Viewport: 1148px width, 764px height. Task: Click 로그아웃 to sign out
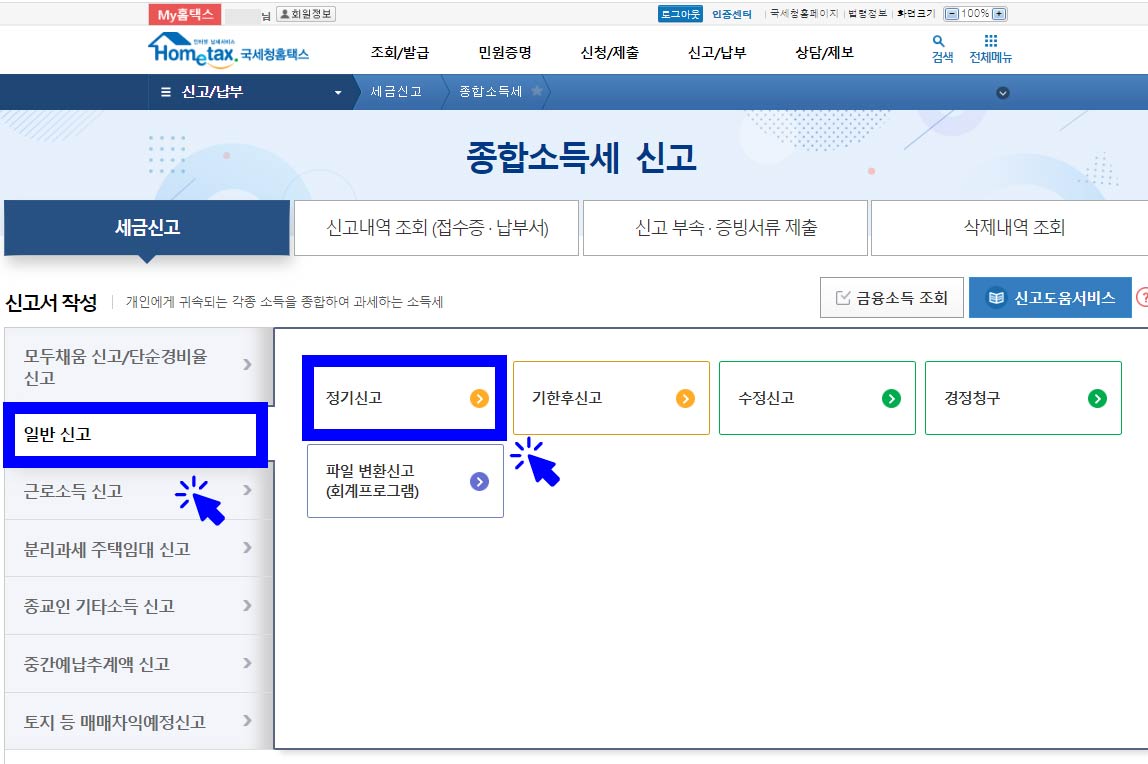679,14
